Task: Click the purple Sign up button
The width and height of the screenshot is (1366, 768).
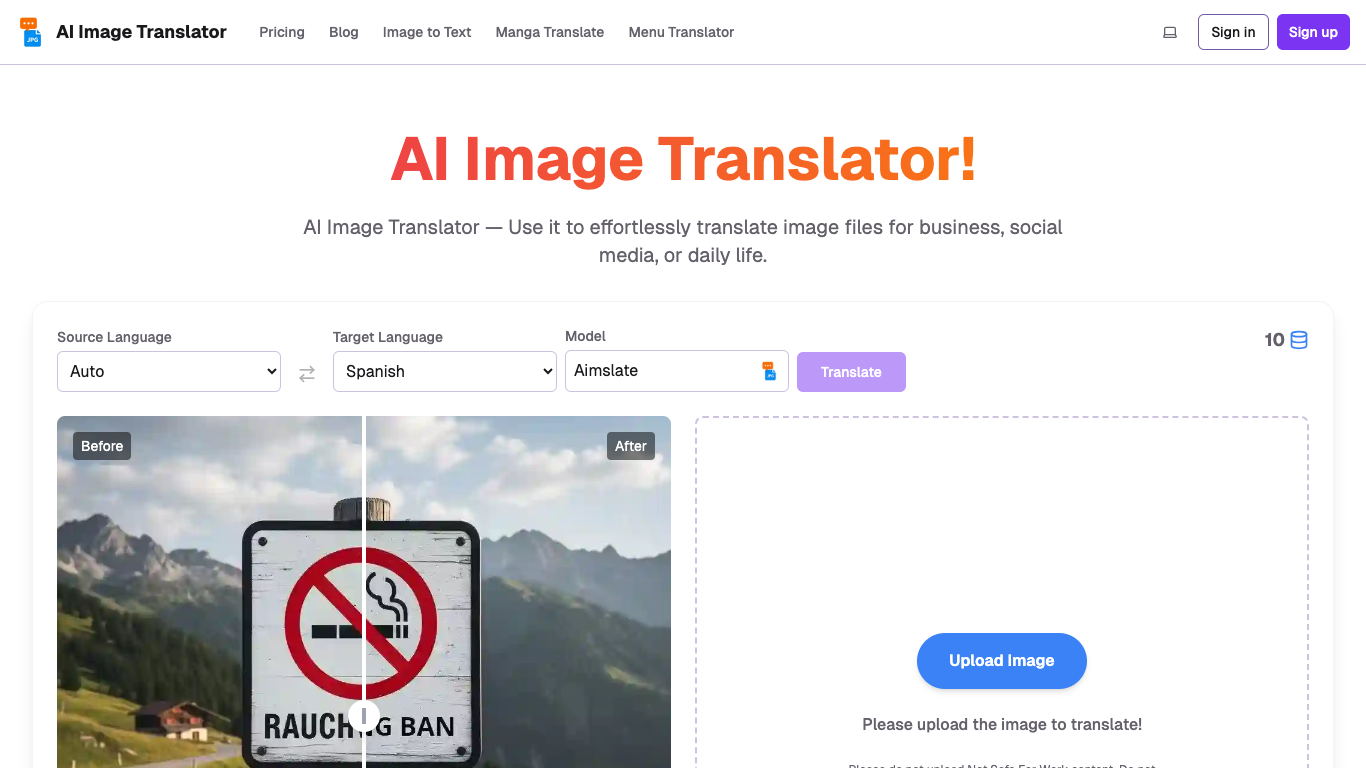Action: tap(1313, 32)
